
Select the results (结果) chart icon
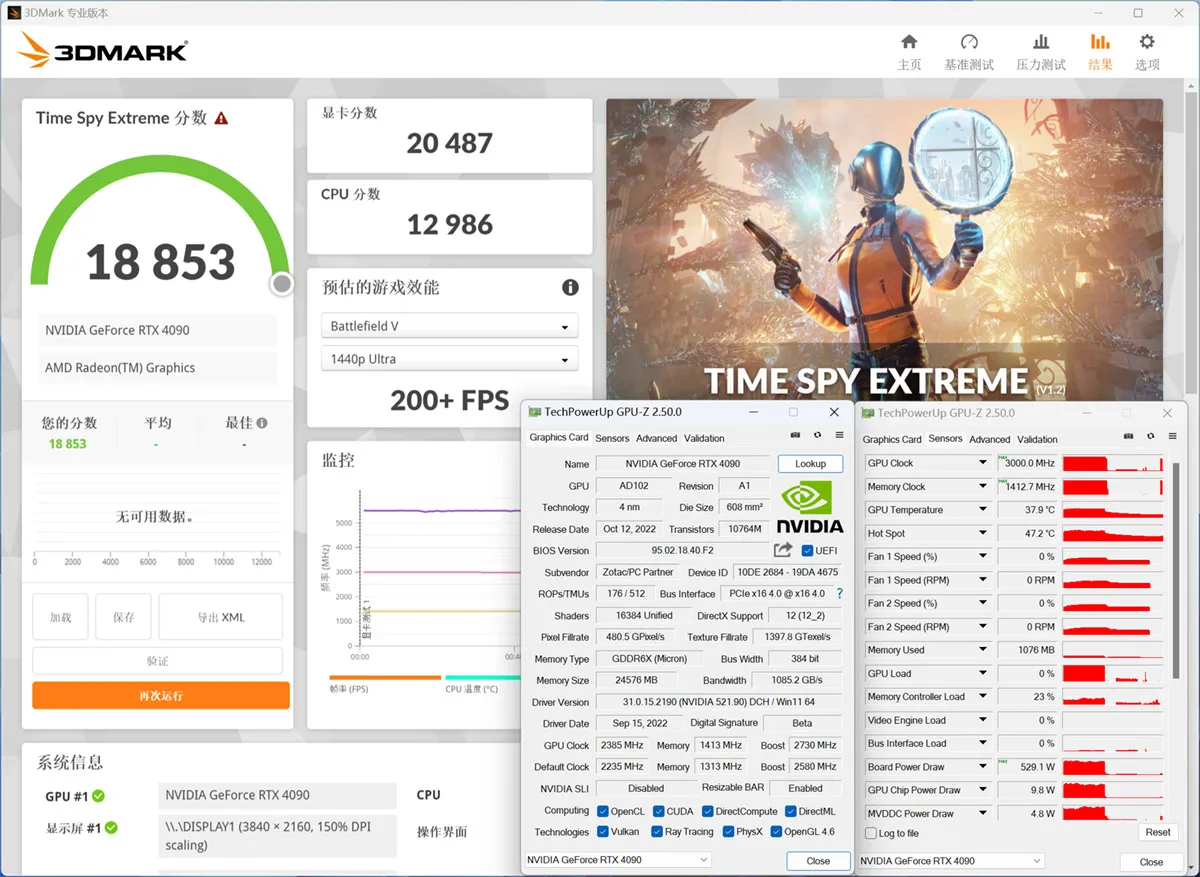pyautogui.click(x=1100, y=42)
